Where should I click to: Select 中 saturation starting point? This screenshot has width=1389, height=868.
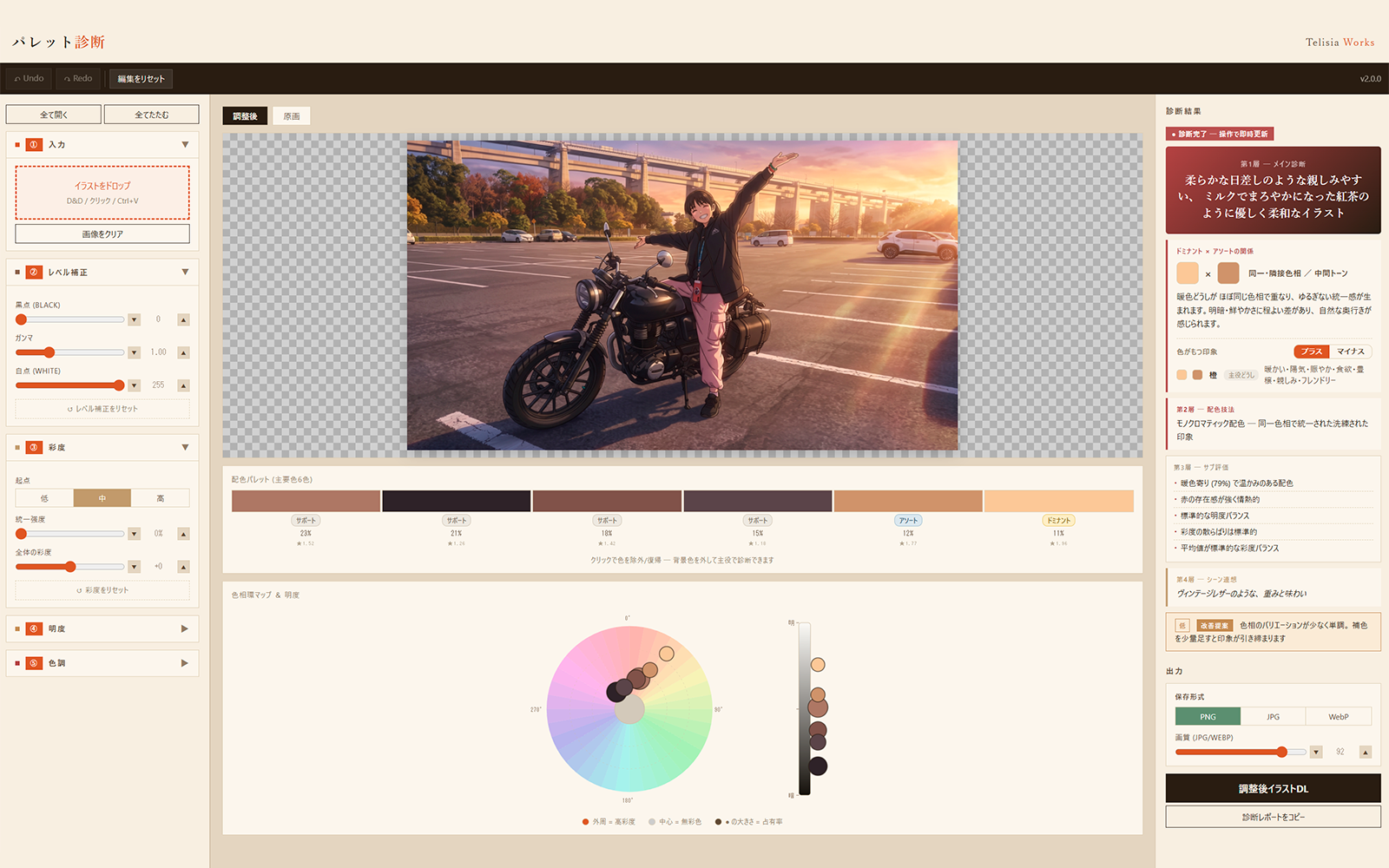click(x=102, y=498)
